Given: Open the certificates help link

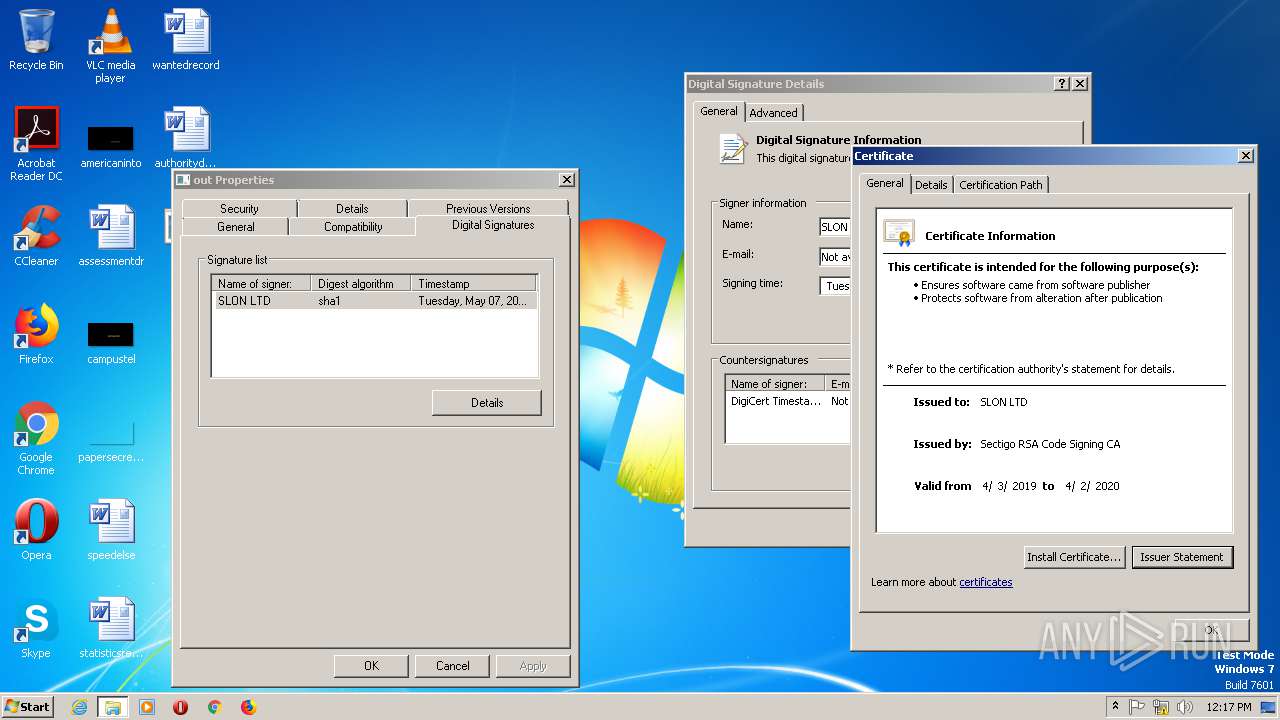Looking at the screenshot, I should [986, 582].
